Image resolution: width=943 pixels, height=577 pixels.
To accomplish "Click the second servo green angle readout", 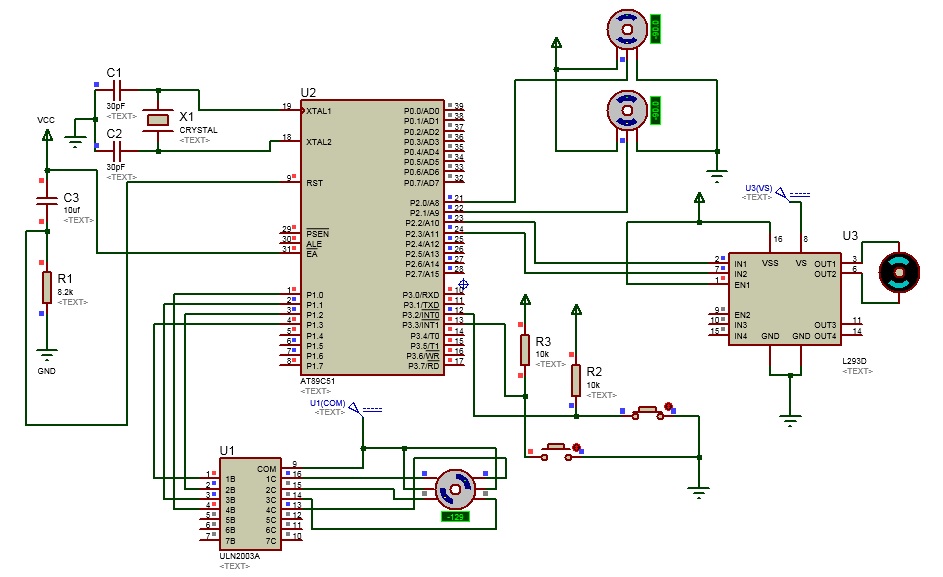I will 655,111.
